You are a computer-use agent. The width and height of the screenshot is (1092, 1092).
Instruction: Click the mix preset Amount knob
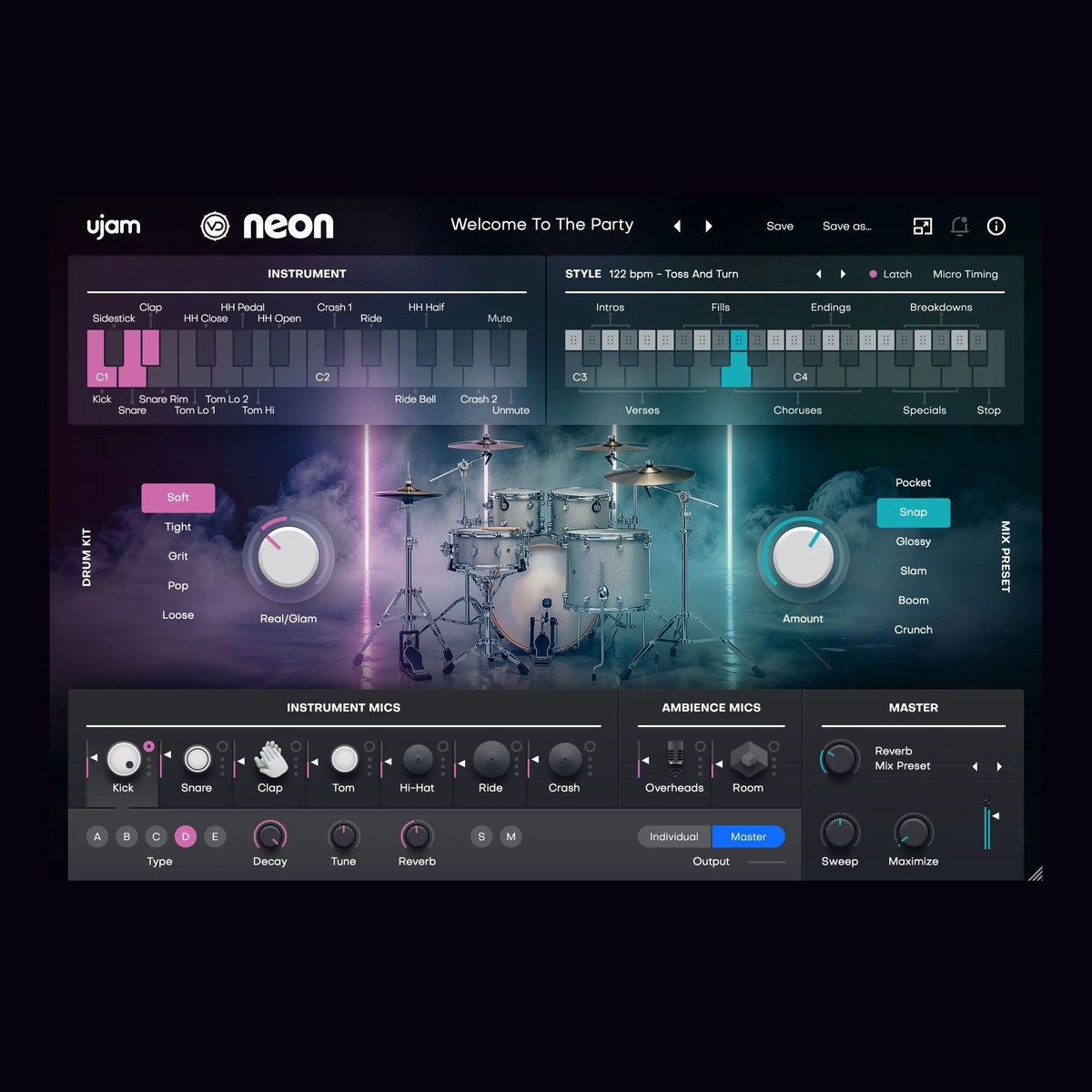pyautogui.click(x=803, y=557)
